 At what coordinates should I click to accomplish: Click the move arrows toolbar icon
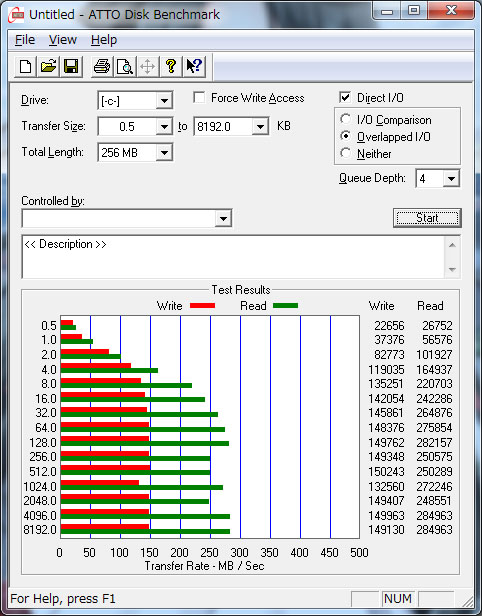[148, 66]
